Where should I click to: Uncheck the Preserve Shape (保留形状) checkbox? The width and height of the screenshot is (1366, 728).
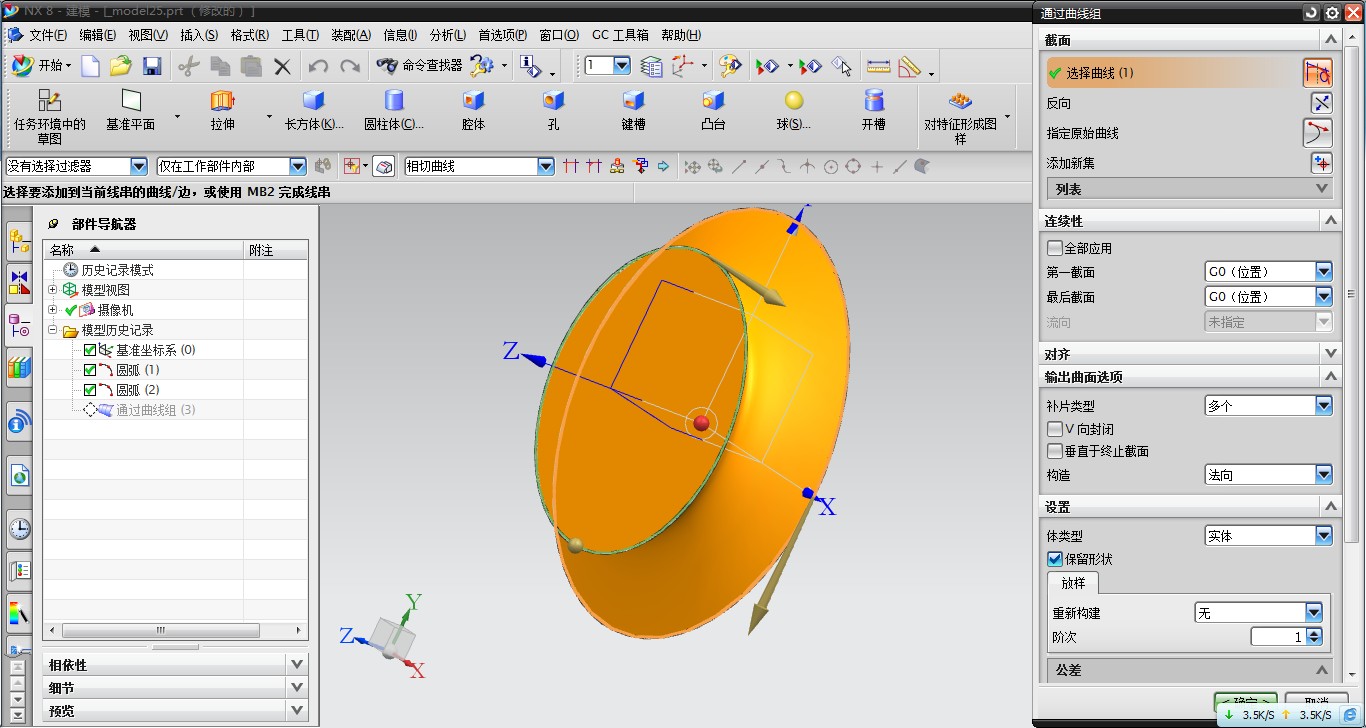[x=1055, y=559]
